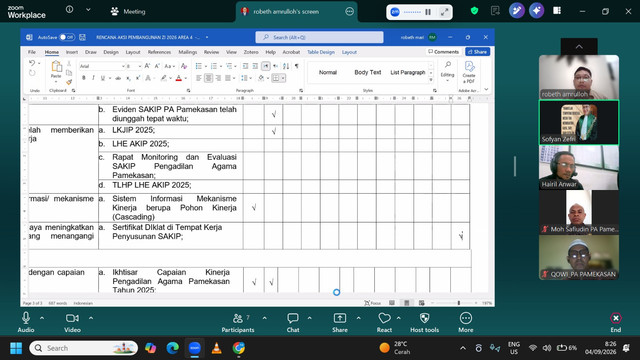Apply subscript formatting in Word ribbon
640x360 pixels.
coord(128,78)
